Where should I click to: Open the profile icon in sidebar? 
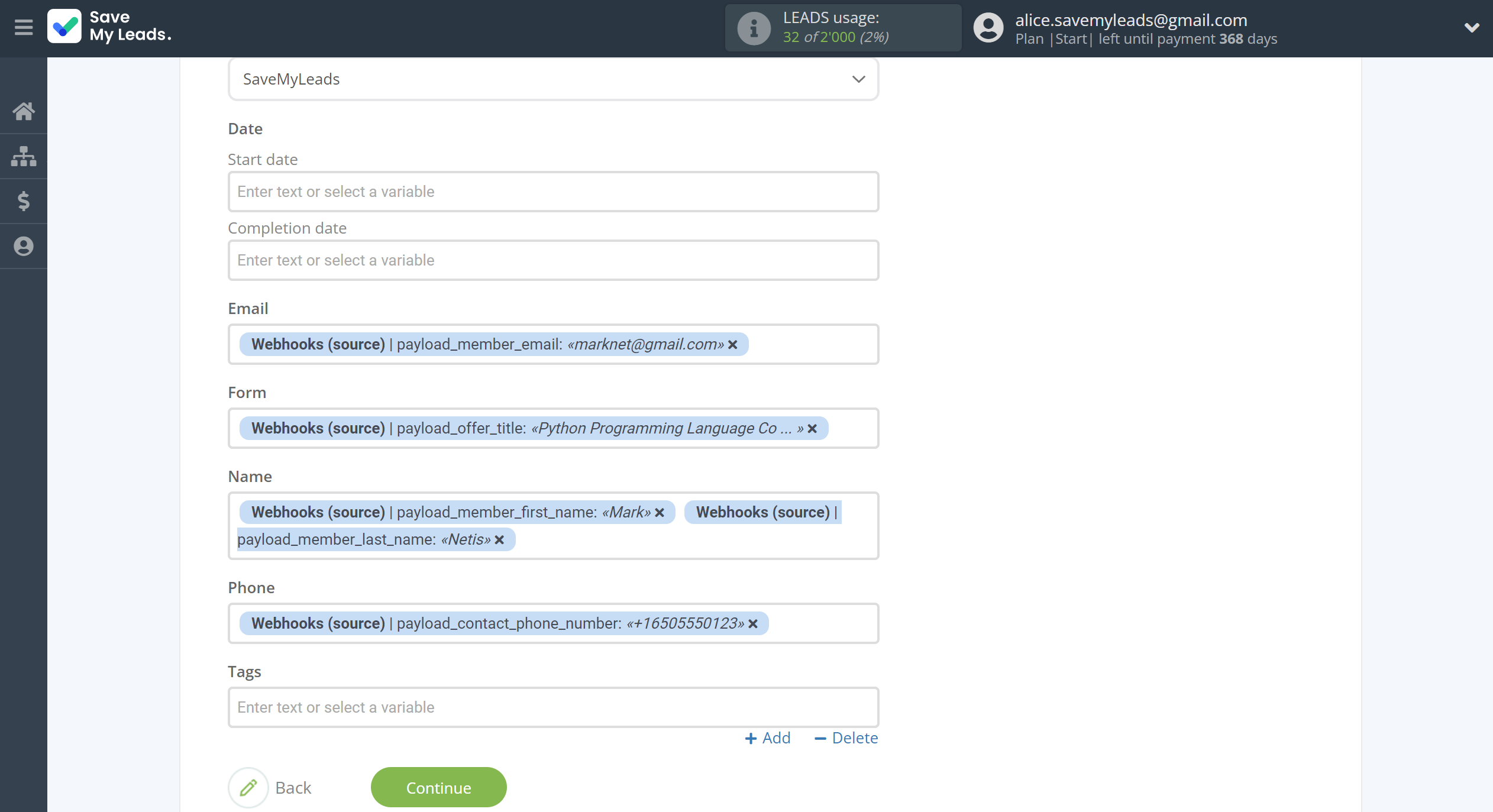[24, 246]
